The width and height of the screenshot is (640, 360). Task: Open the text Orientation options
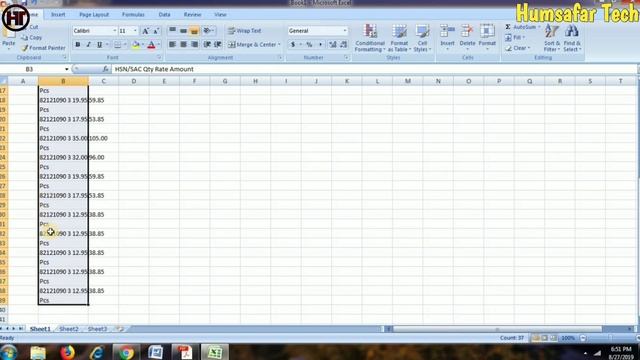point(209,31)
